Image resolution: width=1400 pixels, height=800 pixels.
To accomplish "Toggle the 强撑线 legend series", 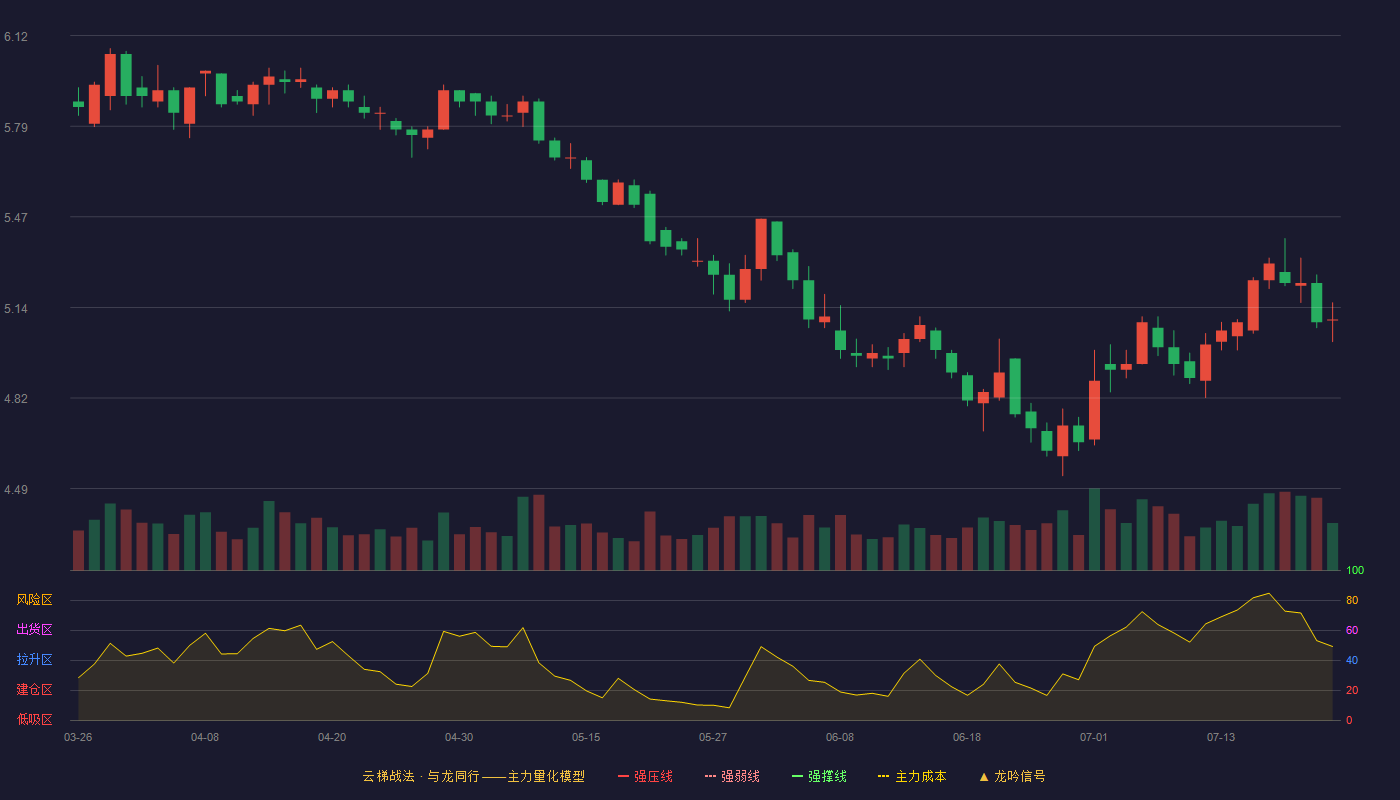I will tap(819, 776).
